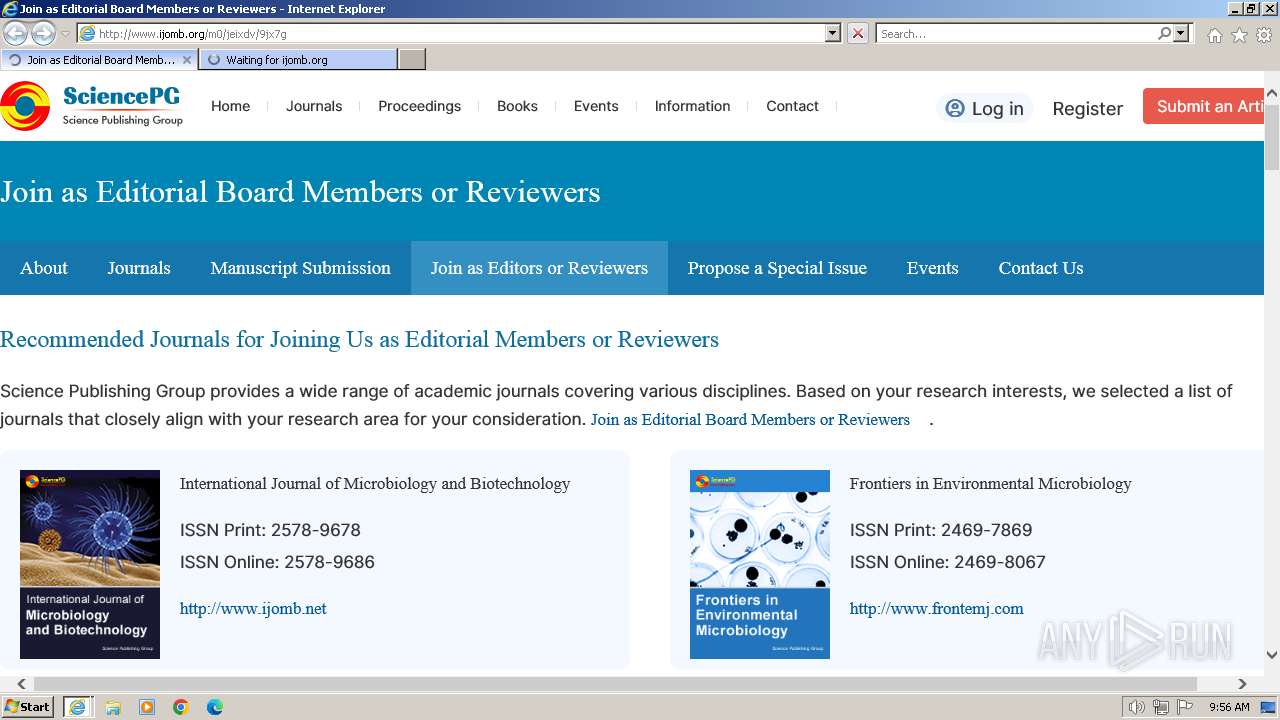1280x720 pixels.
Task: Go back with the browser Back arrow
Action: tap(15, 33)
